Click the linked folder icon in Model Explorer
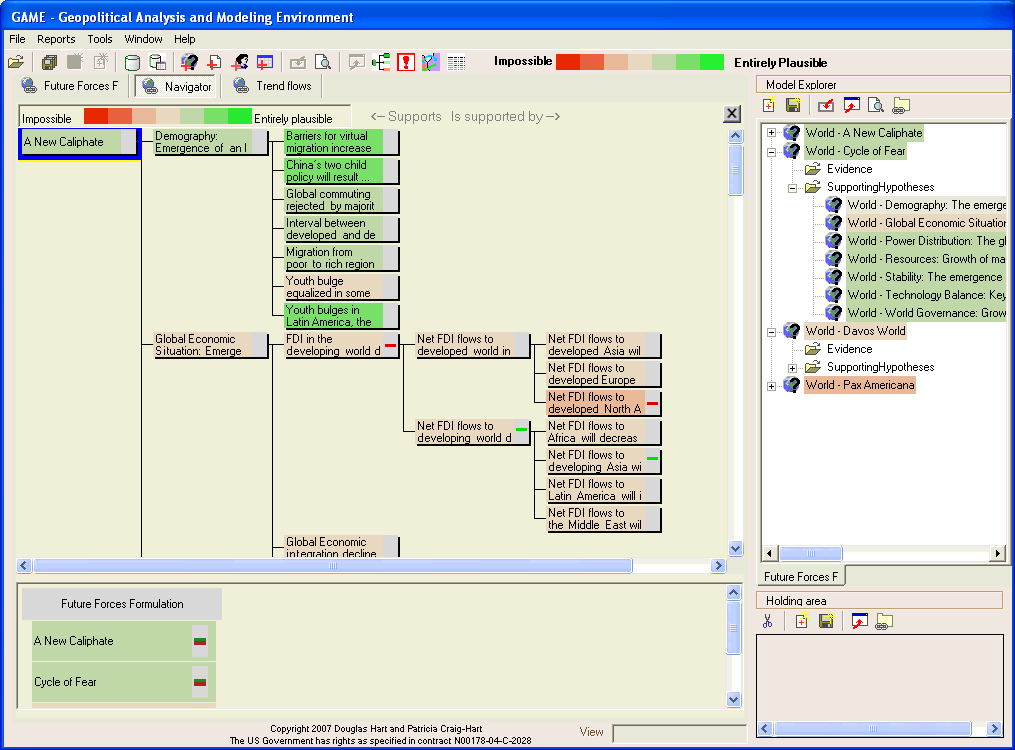Image resolution: width=1015 pixels, height=750 pixels. point(901,105)
